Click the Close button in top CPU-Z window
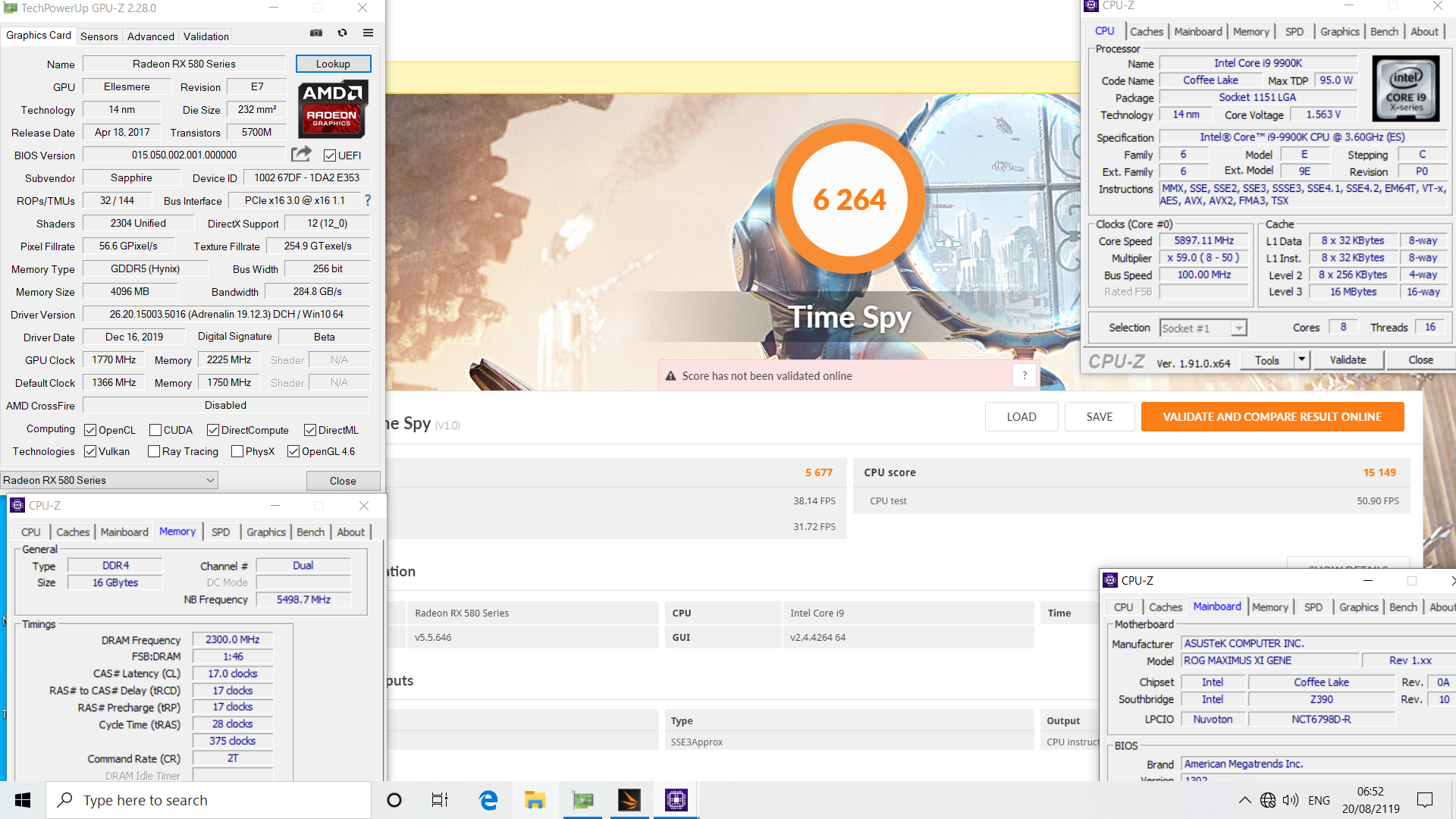Viewport: 1456px width, 819px height. (1420, 360)
